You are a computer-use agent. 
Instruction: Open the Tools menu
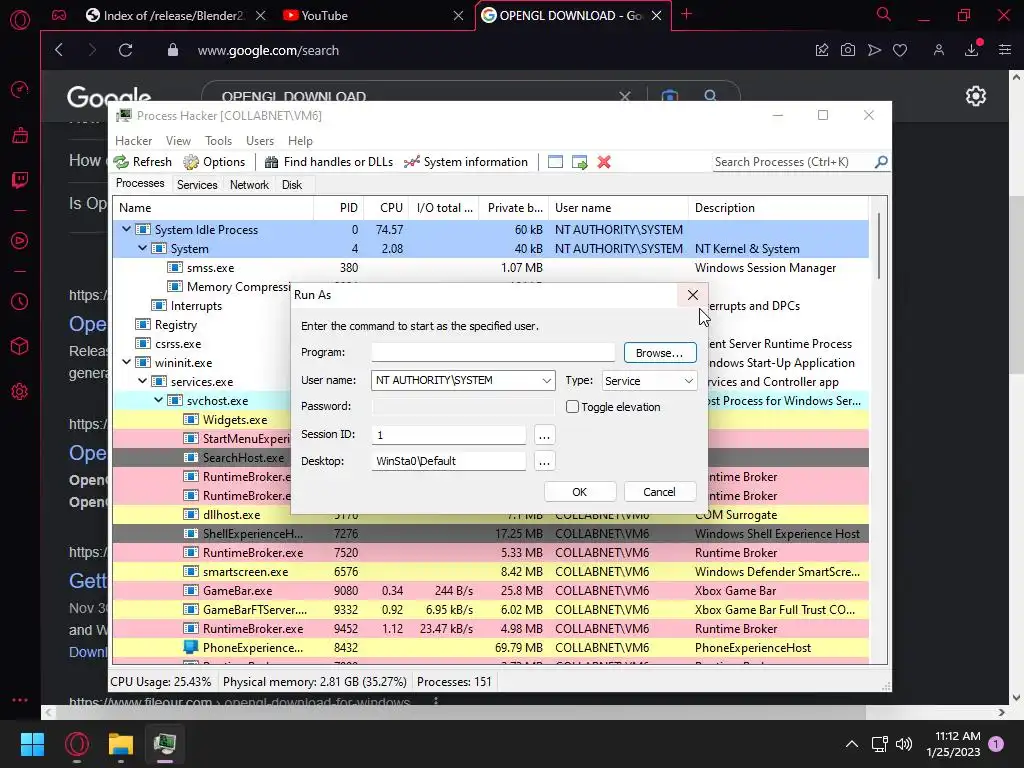218,141
